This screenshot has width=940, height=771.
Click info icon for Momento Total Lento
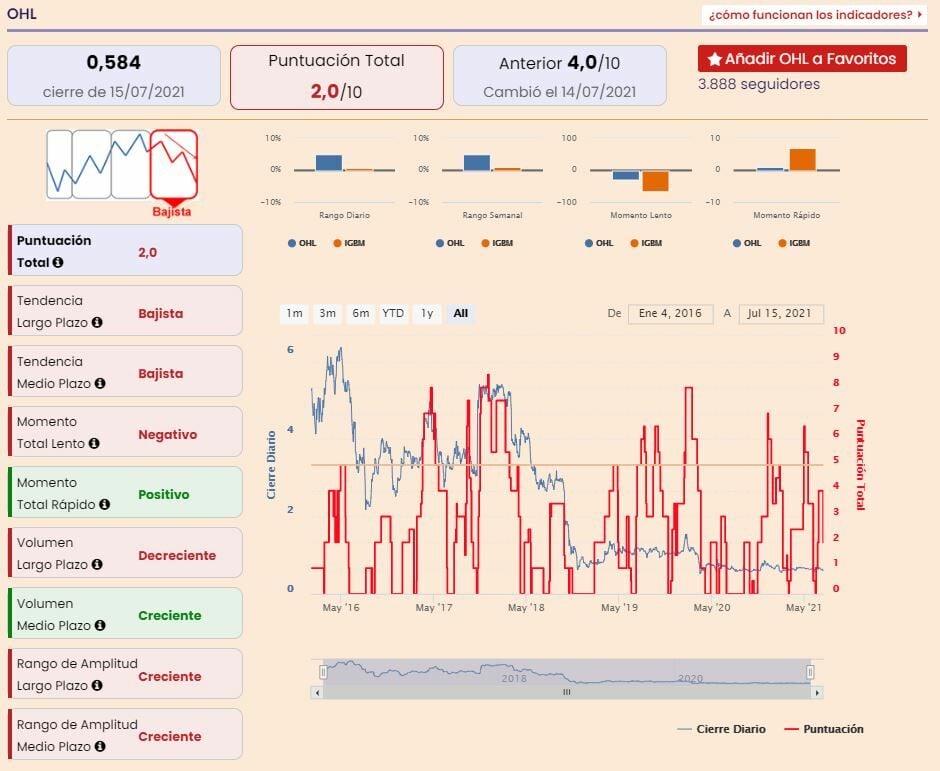[94, 444]
